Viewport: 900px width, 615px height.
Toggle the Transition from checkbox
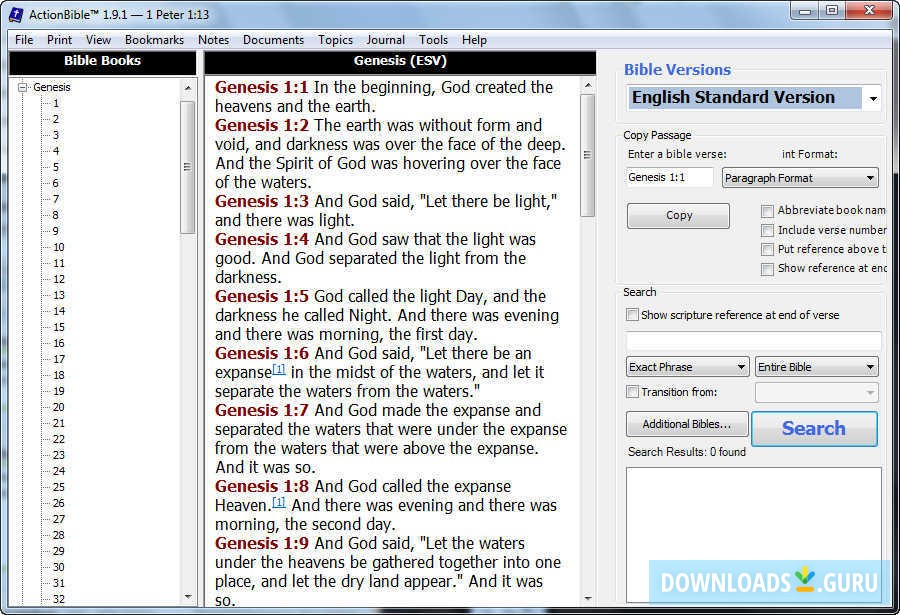tap(632, 391)
